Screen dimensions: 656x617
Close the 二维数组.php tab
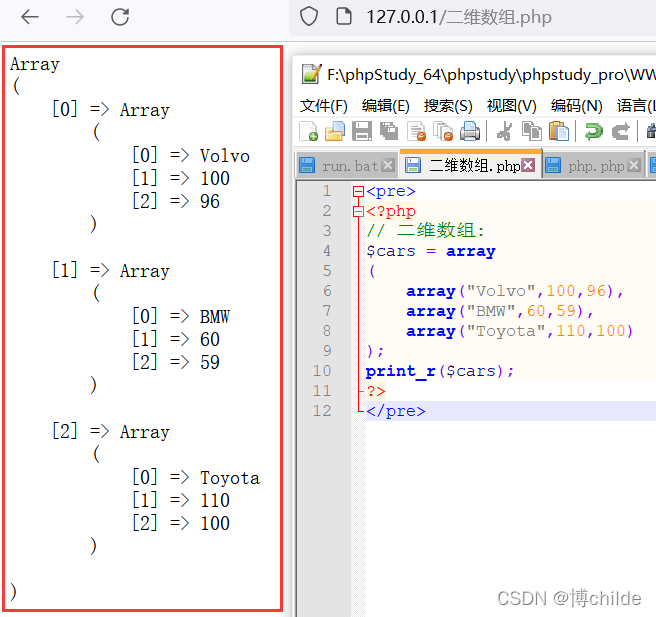coord(529,165)
